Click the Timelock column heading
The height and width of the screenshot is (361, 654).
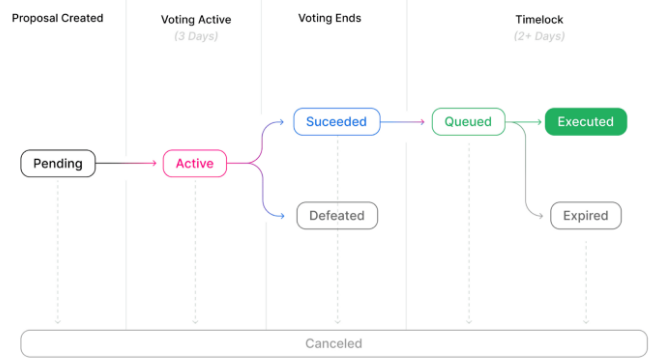point(539,20)
